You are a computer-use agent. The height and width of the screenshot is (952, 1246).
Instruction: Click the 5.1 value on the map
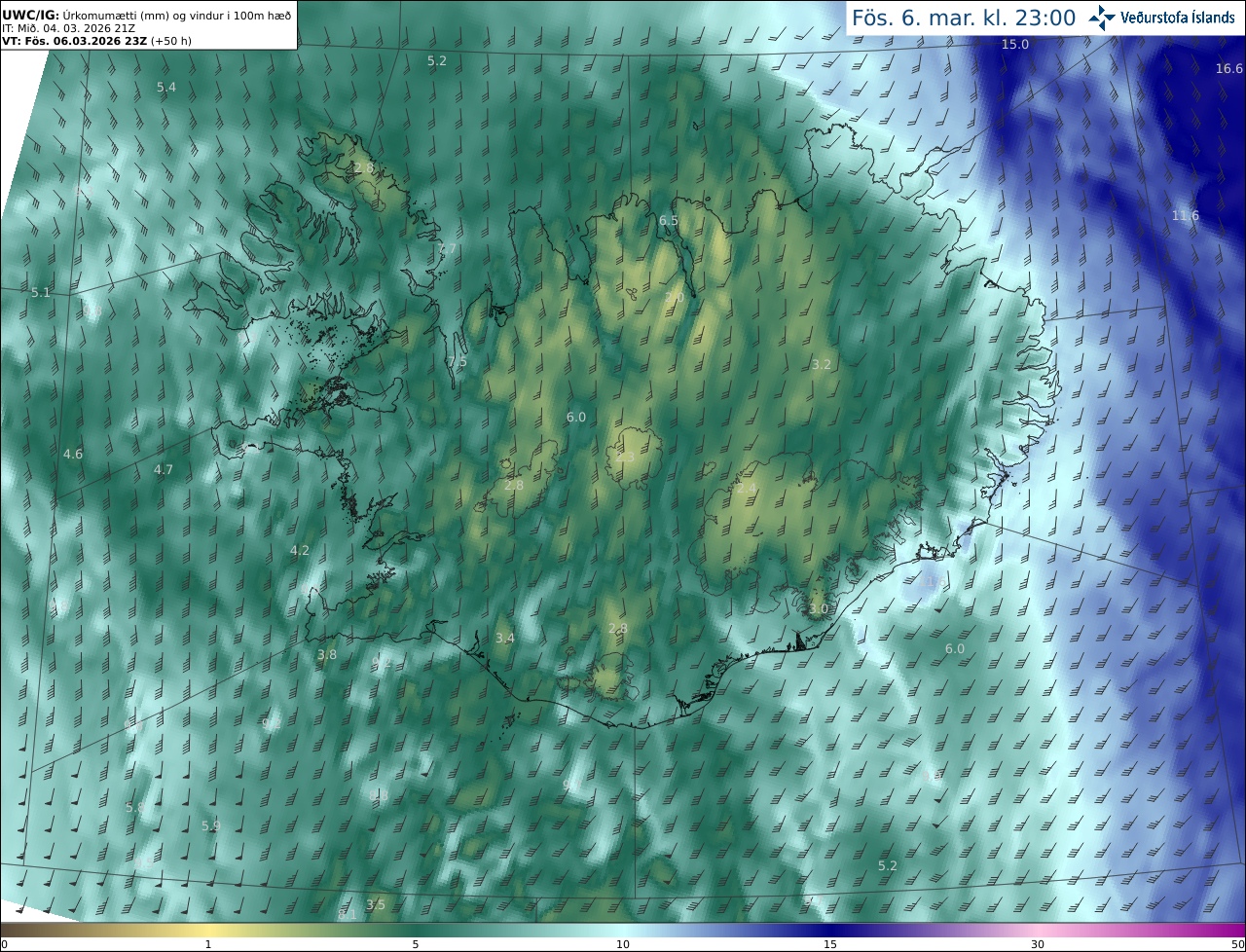click(x=41, y=292)
